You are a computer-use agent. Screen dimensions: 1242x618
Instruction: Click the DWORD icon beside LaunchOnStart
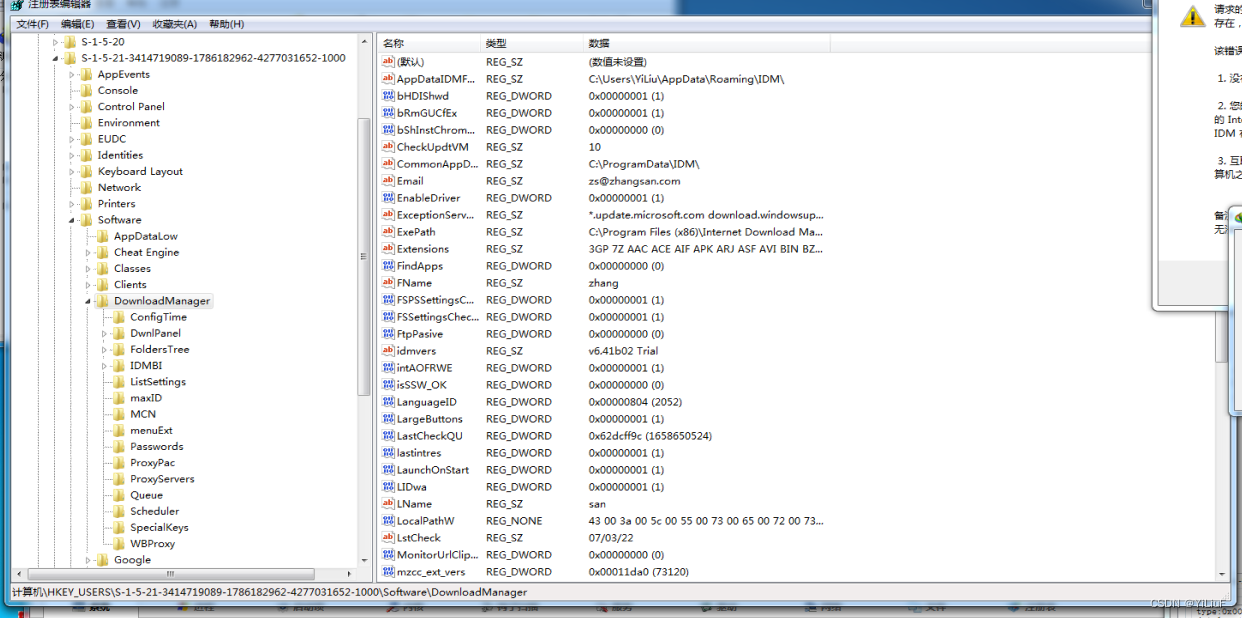point(389,470)
